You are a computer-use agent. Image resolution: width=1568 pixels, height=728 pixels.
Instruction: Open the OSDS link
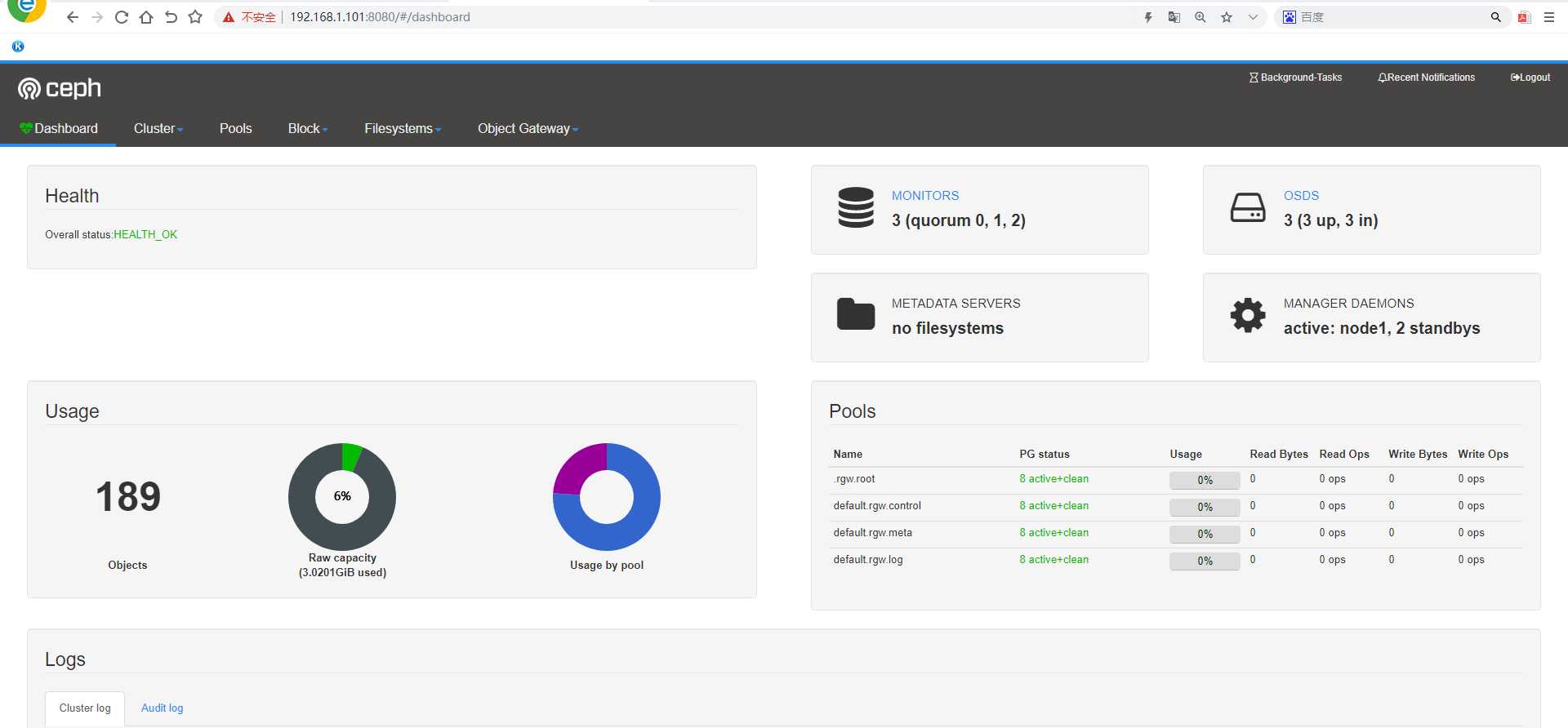click(x=1301, y=196)
